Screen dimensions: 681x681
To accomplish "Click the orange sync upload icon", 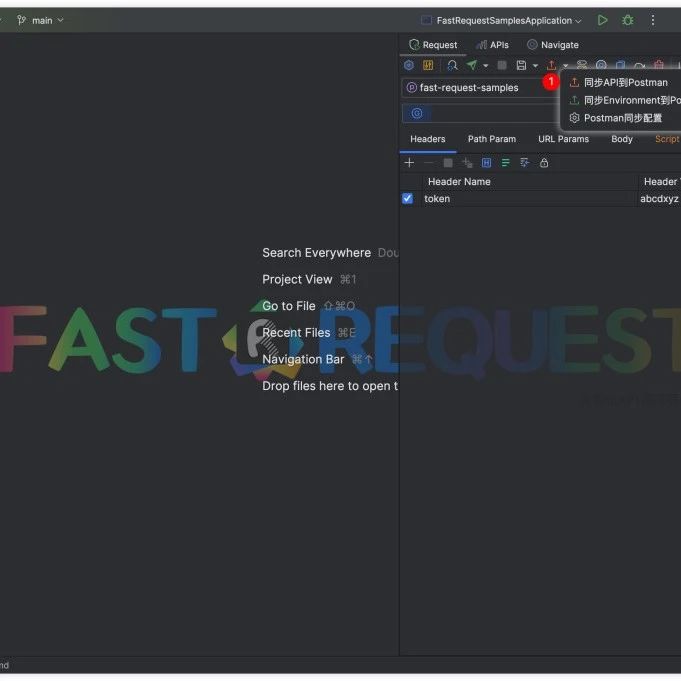I will tap(551, 66).
